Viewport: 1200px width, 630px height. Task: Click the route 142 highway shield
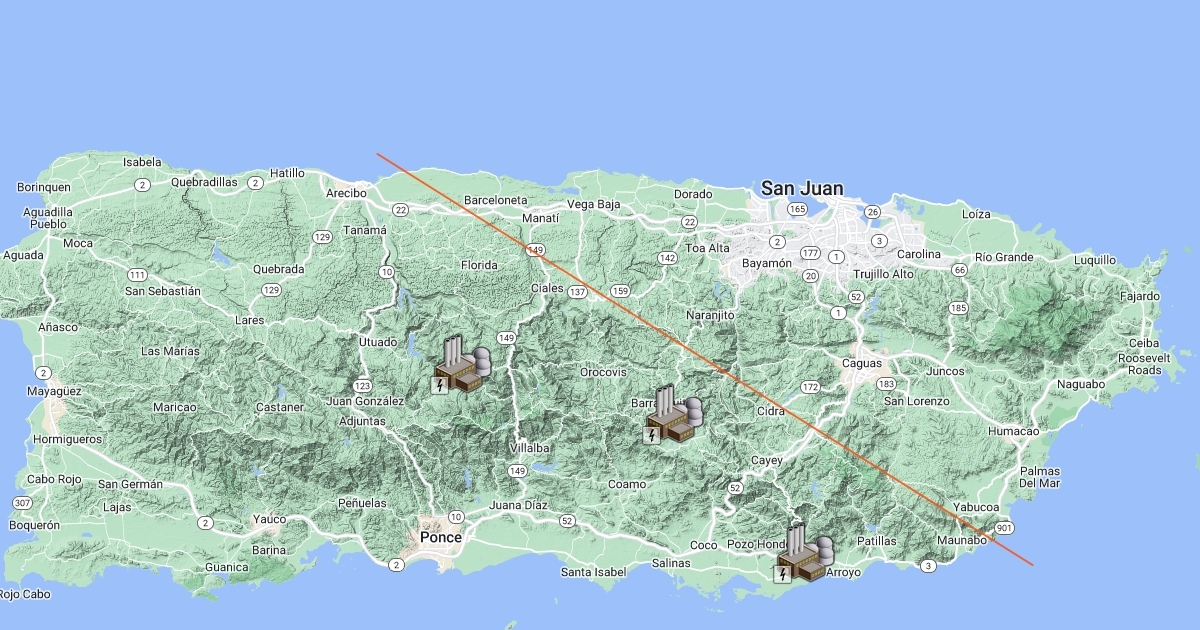pyautogui.click(x=667, y=258)
